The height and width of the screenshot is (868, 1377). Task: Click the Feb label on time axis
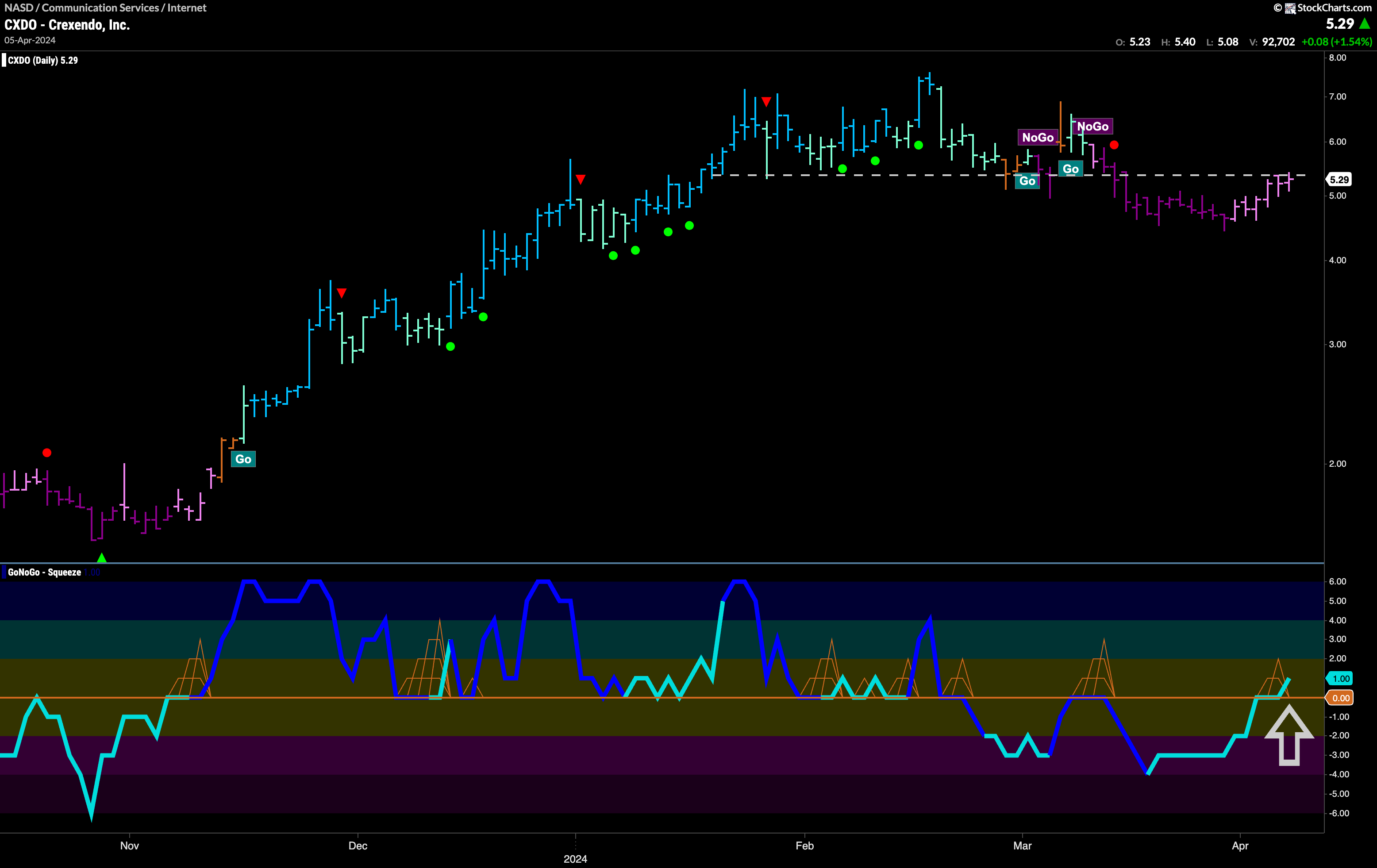point(804,846)
